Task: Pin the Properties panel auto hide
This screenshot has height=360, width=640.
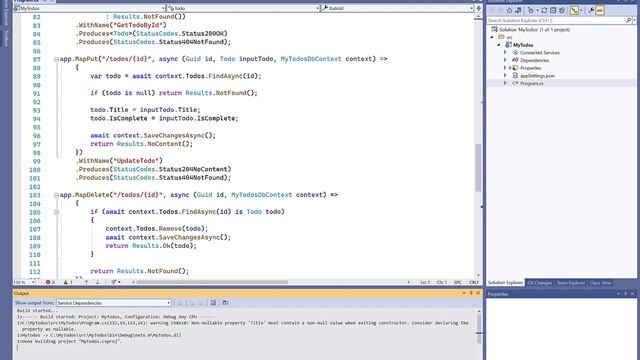Action: tap(625, 294)
